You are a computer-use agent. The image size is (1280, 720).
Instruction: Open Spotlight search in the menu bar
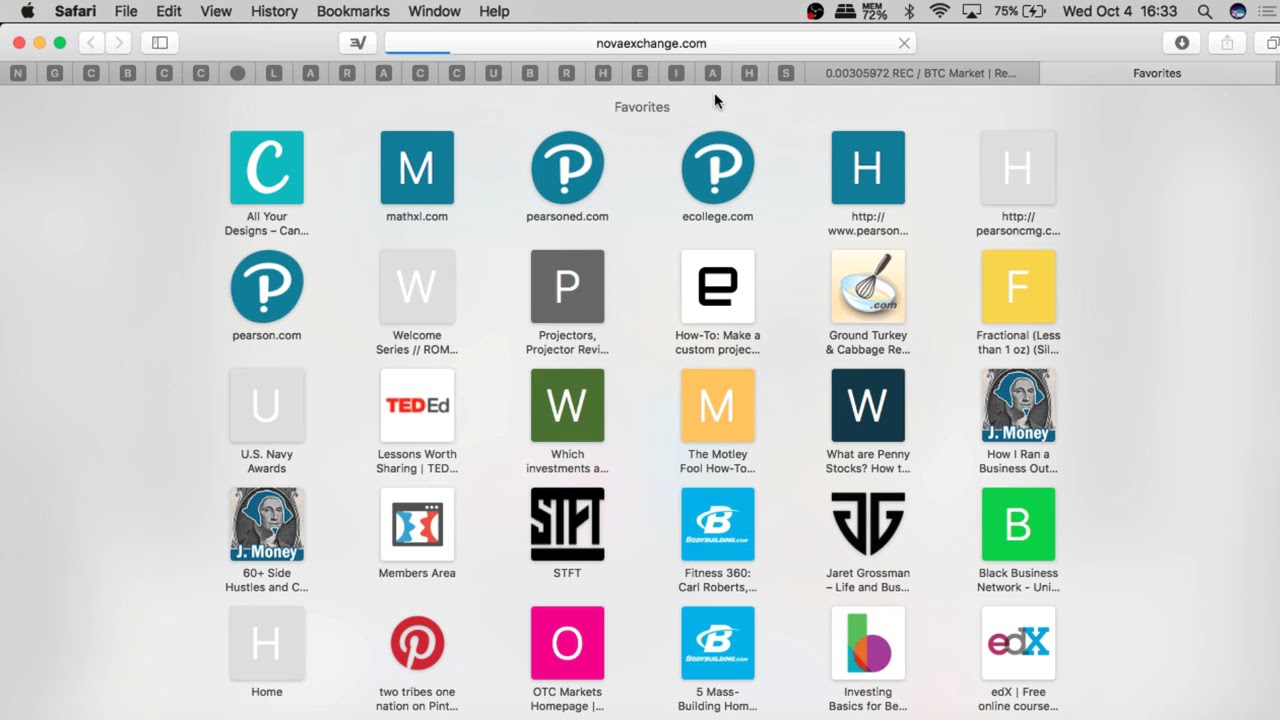[1205, 11]
